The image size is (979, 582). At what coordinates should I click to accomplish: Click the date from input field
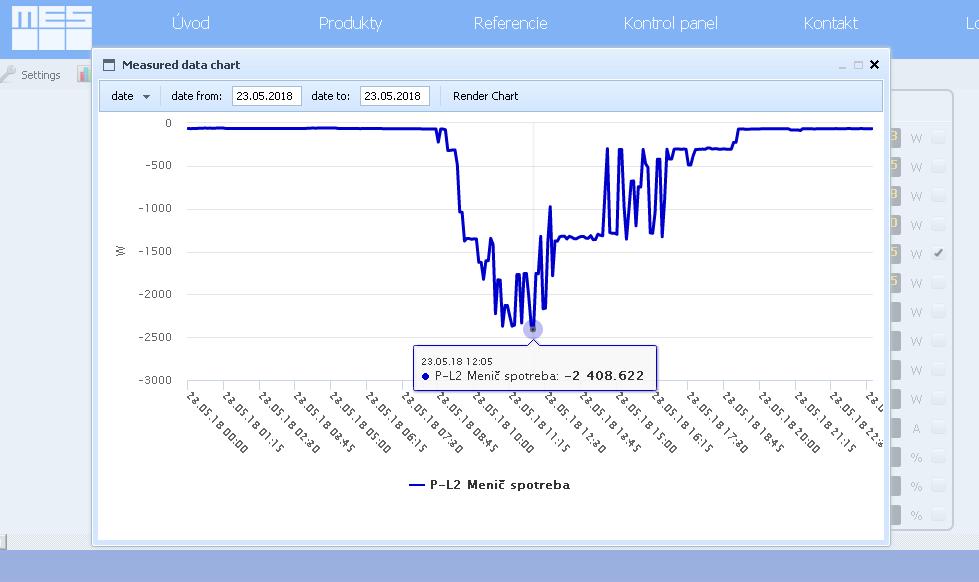tap(266, 97)
